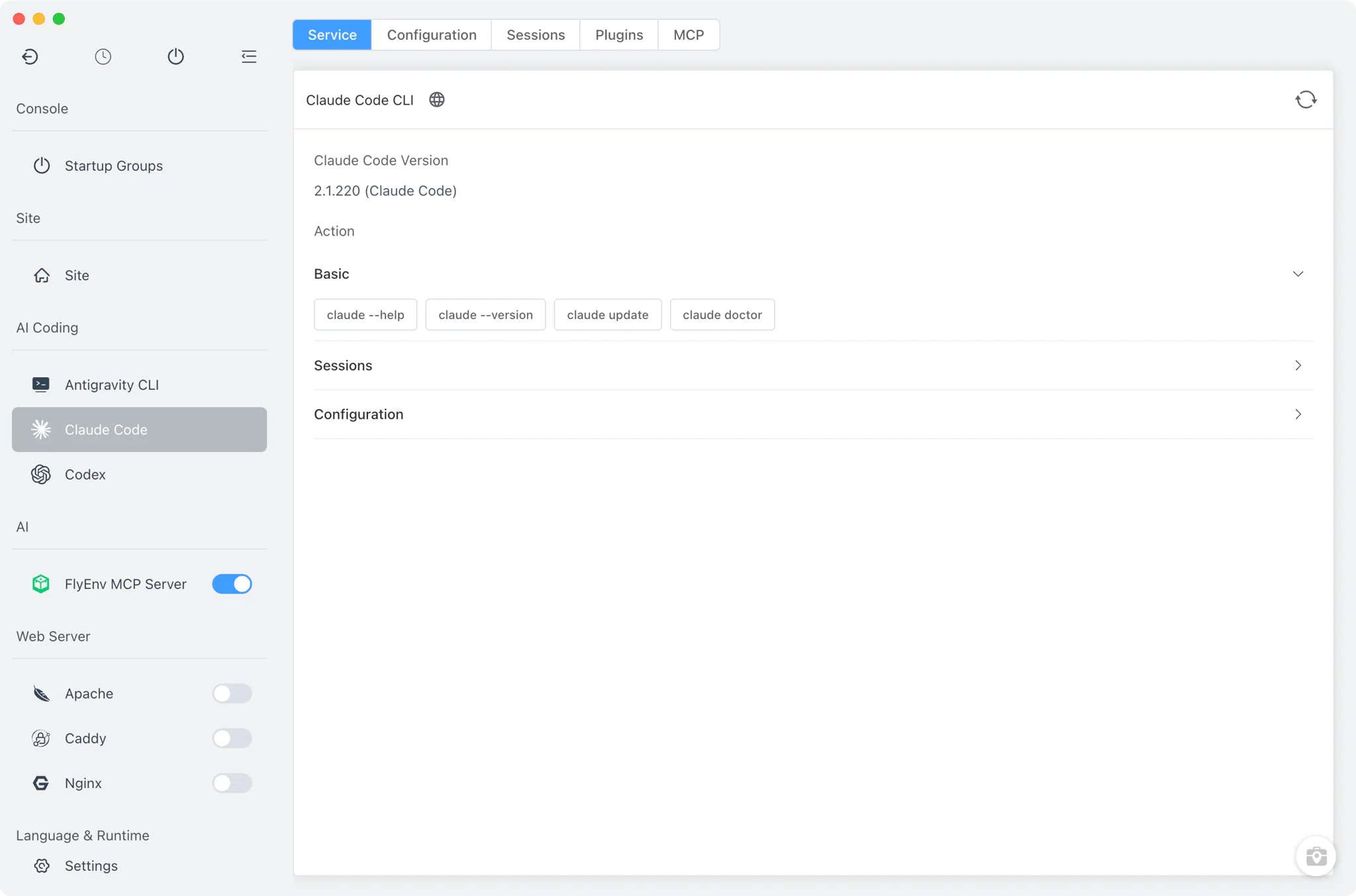The height and width of the screenshot is (896, 1356).
Task: Click the Configuration row label in Action list
Action: (x=358, y=414)
